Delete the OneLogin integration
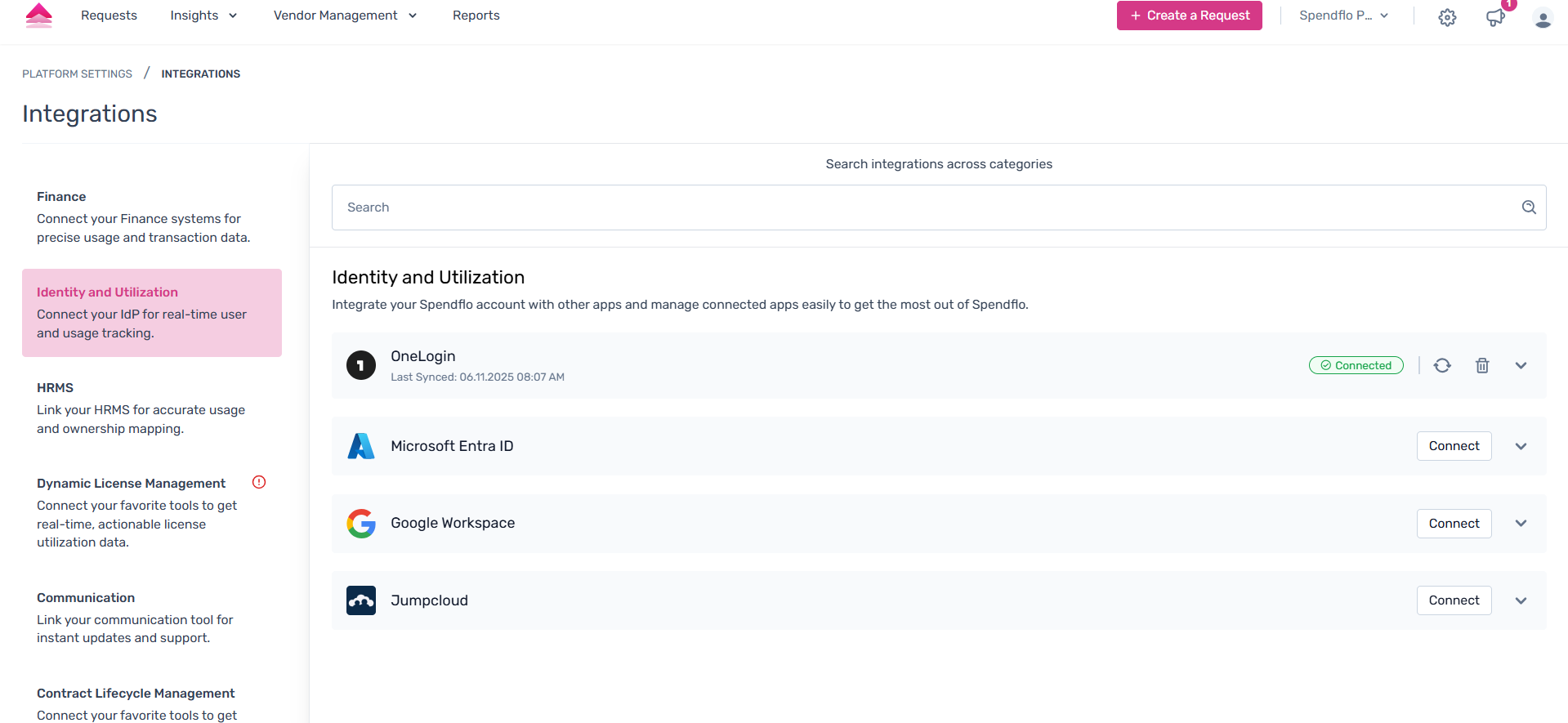Image resolution: width=1568 pixels, height=723 pixels. (x=1482, y=365)
